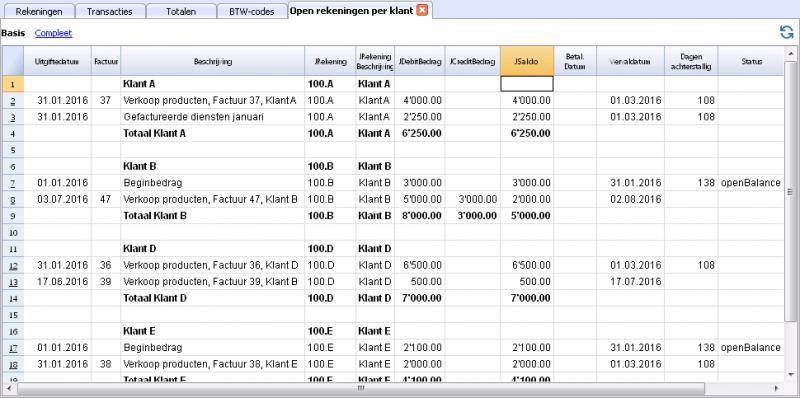800x398 pixels.
Task: Open row number 18 link
Action: click(x=13, y=364)
